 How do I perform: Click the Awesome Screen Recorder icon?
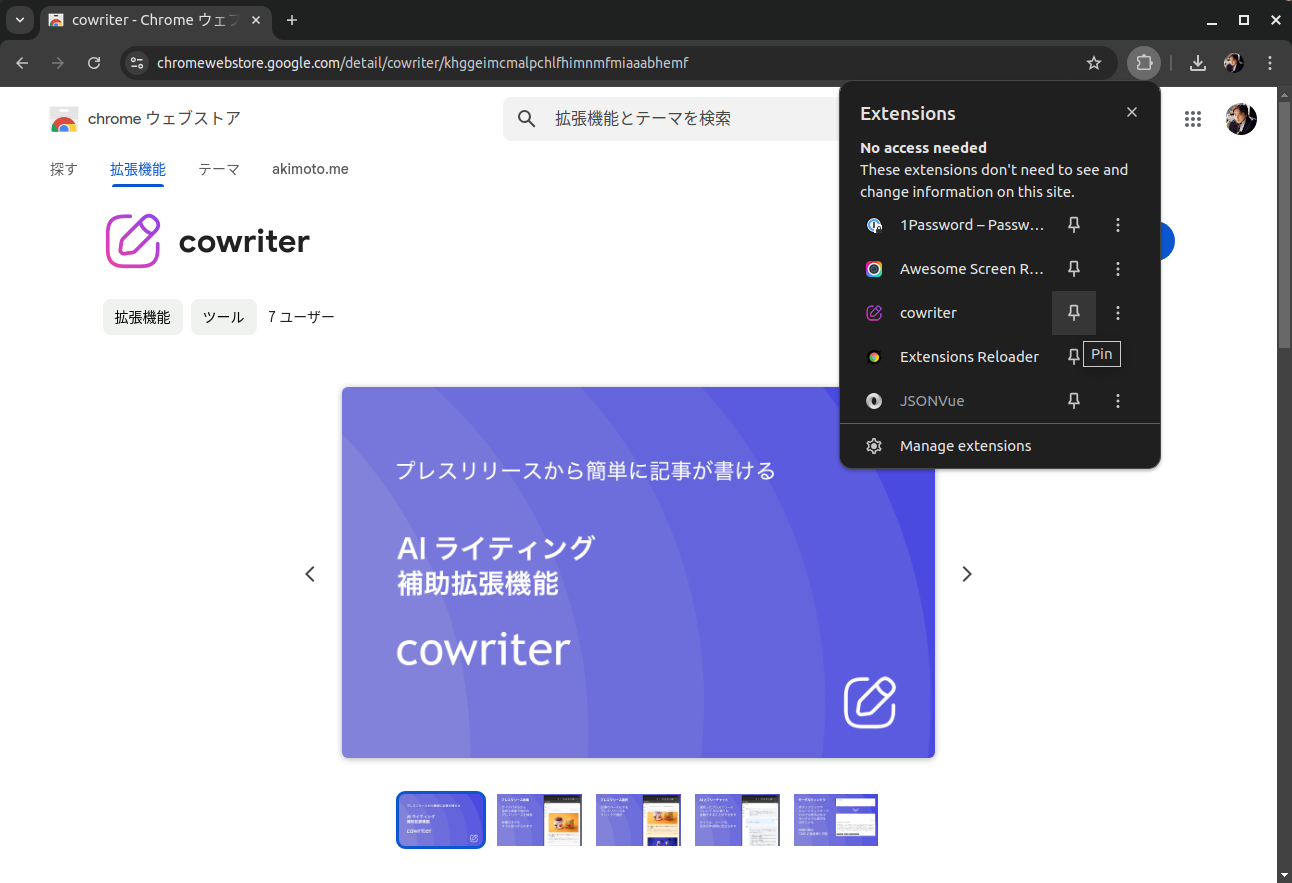[874, 269]
